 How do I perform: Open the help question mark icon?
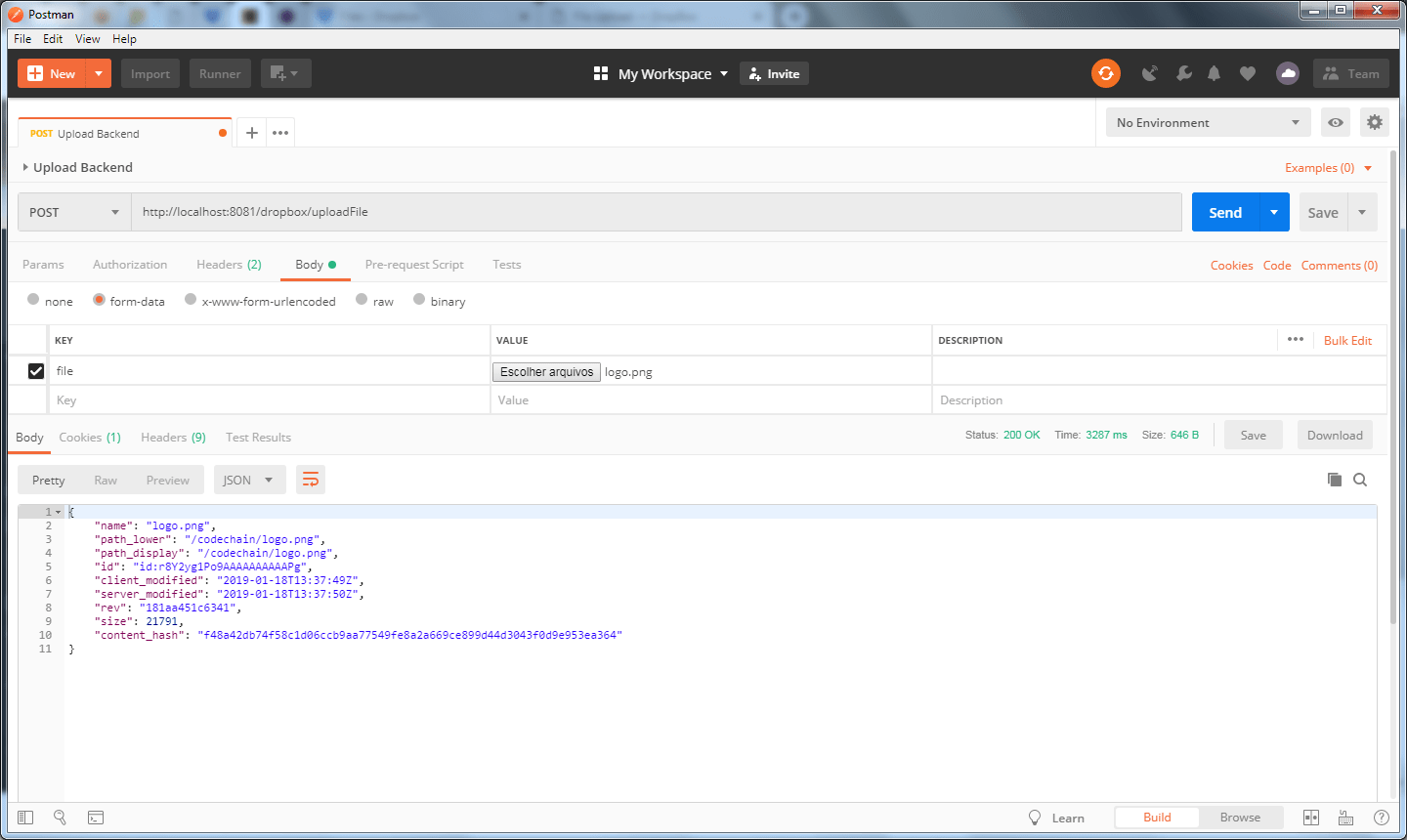1382,818
